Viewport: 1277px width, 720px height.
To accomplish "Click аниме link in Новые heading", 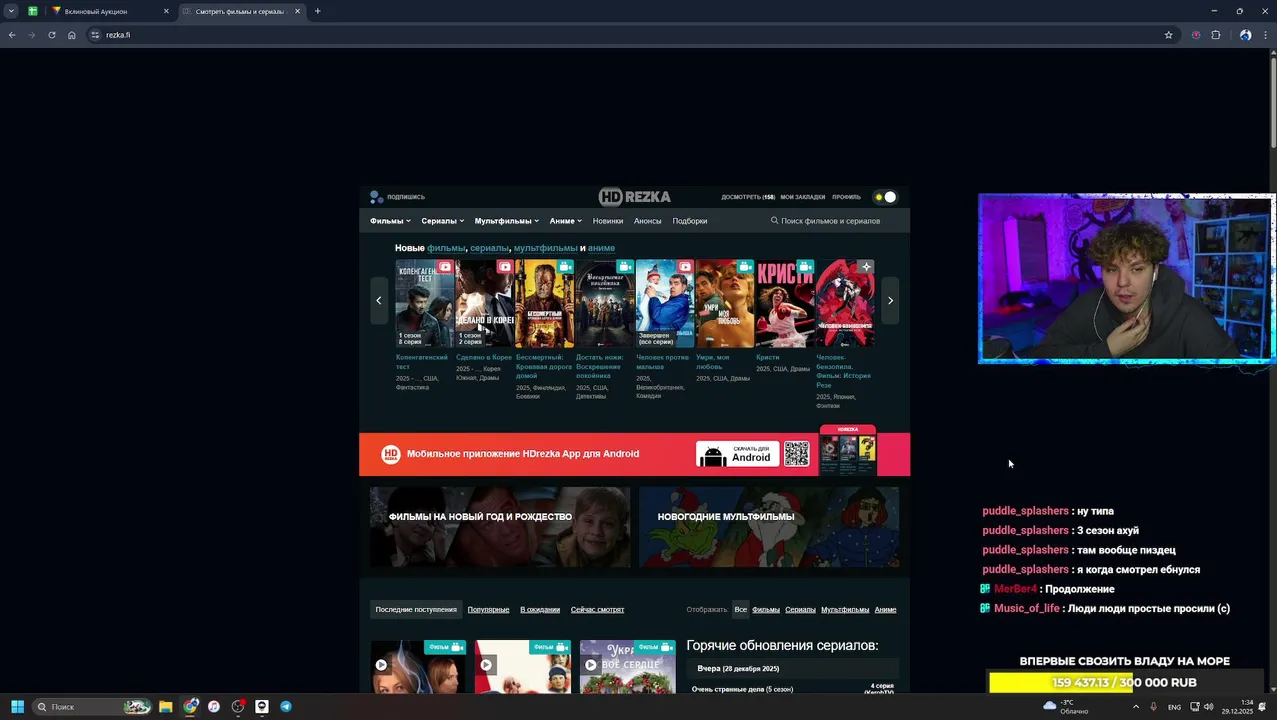I will pyautogui.click(x=601, y=248).
